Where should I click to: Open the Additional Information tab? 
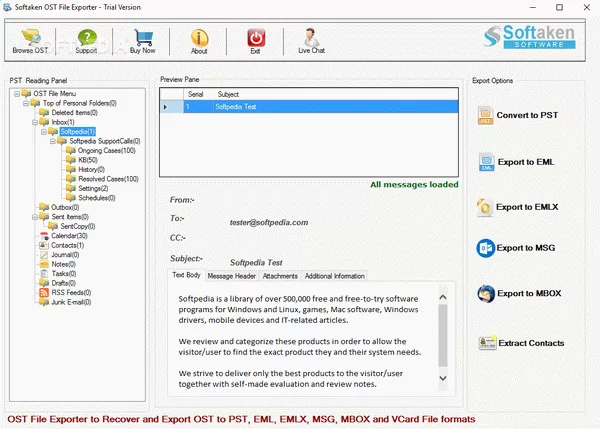(334, 276)
